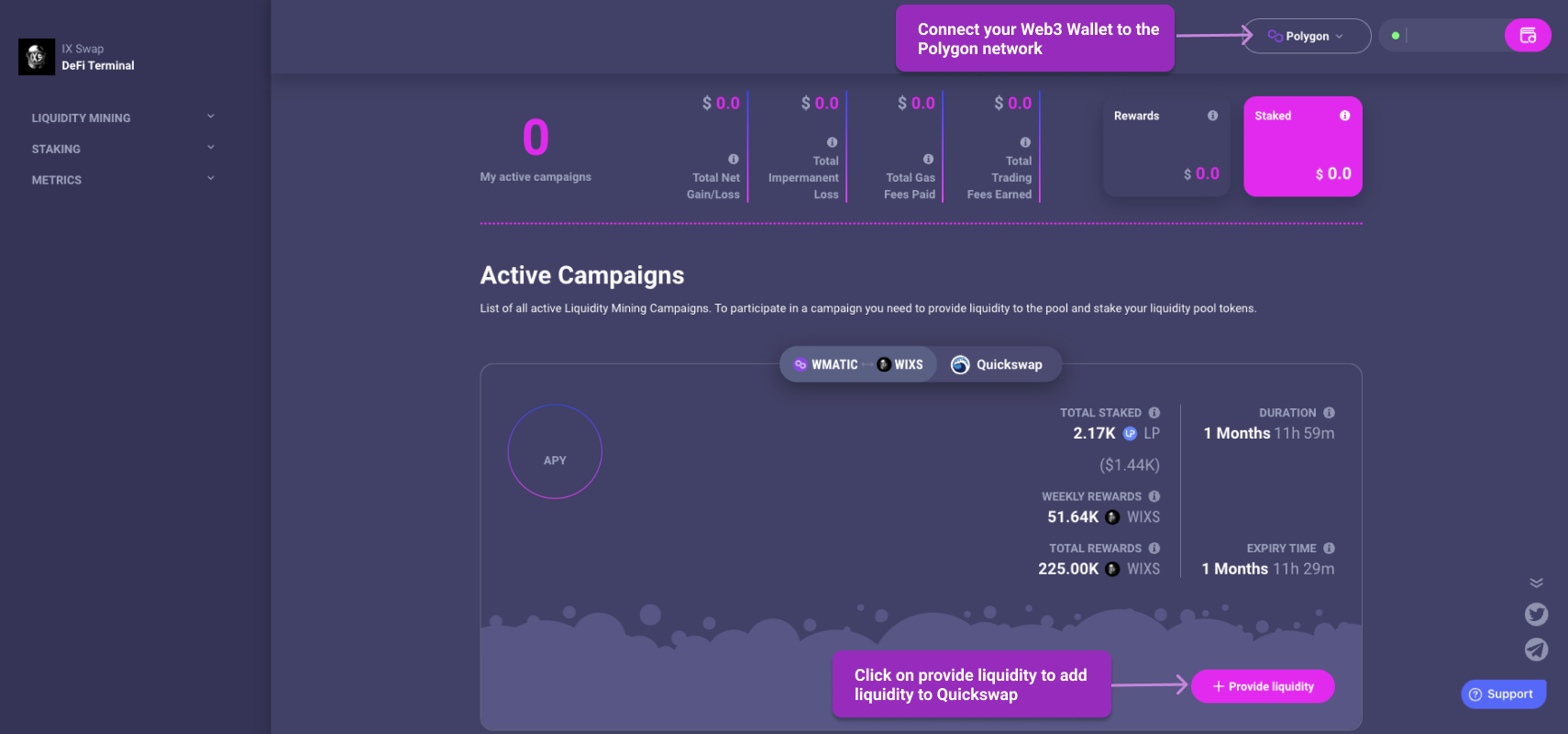Click Provide liquidity button
Viewport: 1568px width, 734px height.
(1263, 686)
